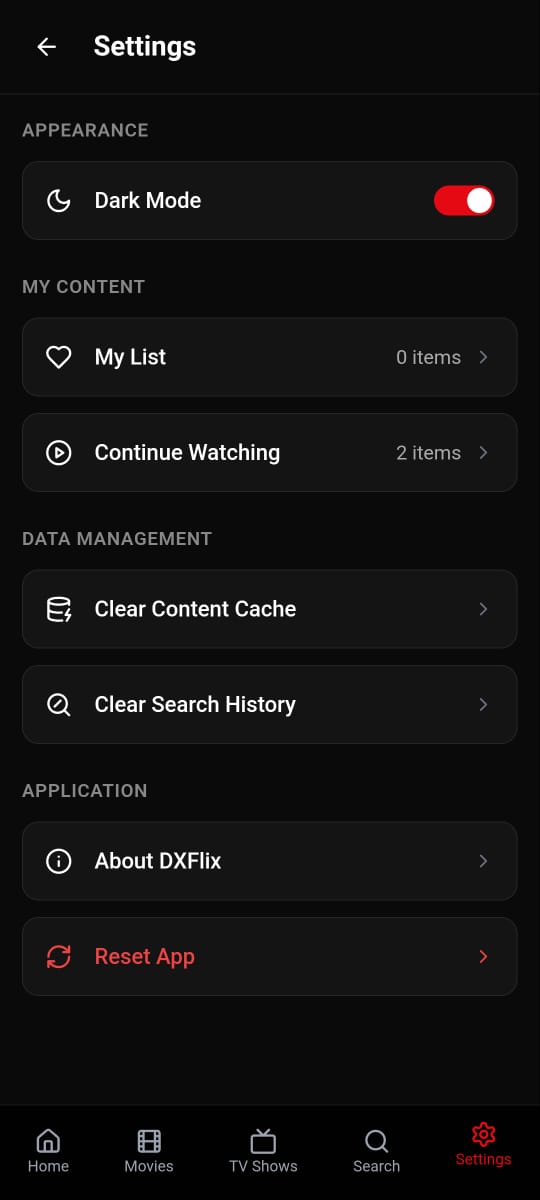
Task: Click the red refresh icon for Reset App
Action: (59, 957)
